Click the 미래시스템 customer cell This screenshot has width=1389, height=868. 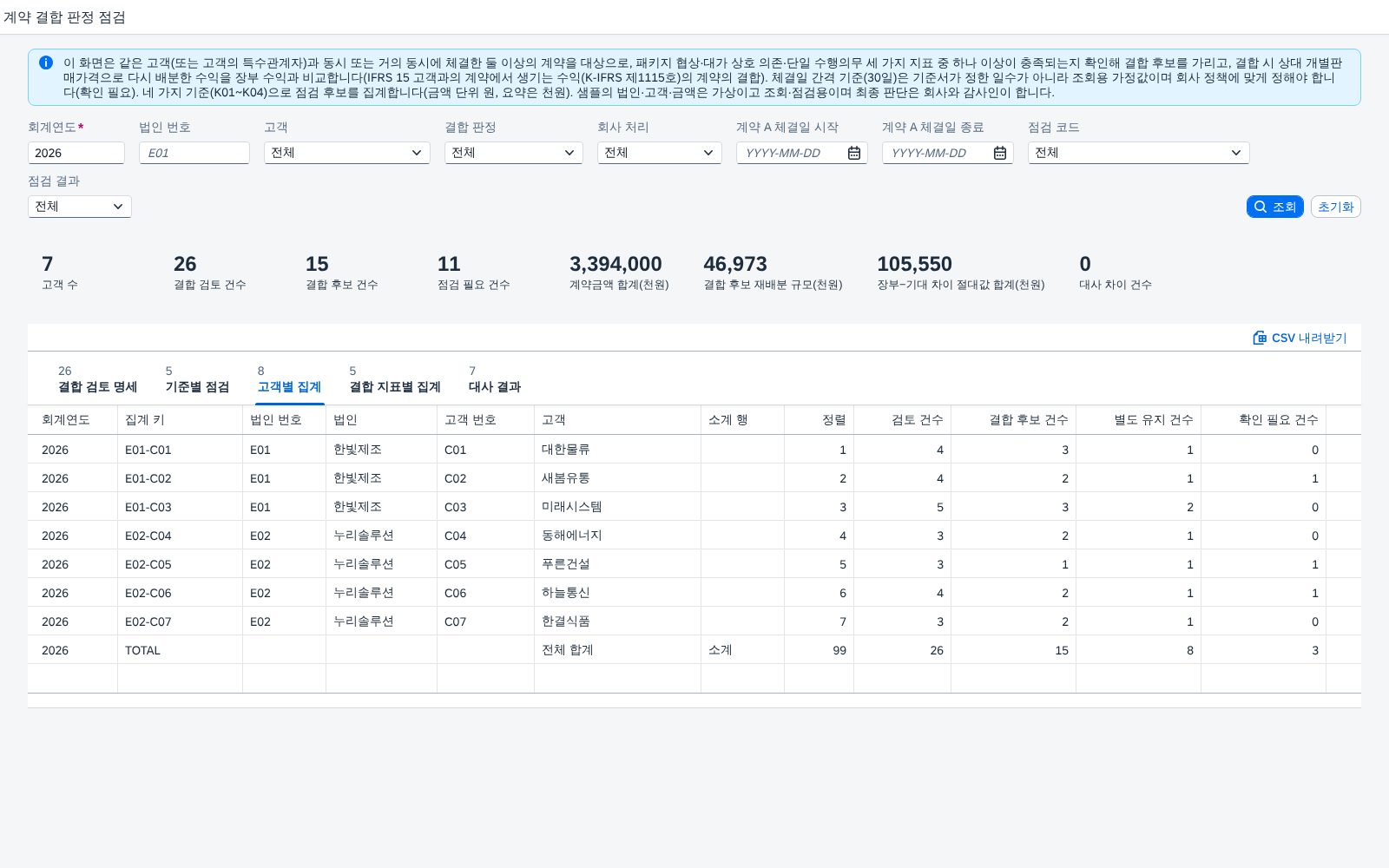(618, 507)
